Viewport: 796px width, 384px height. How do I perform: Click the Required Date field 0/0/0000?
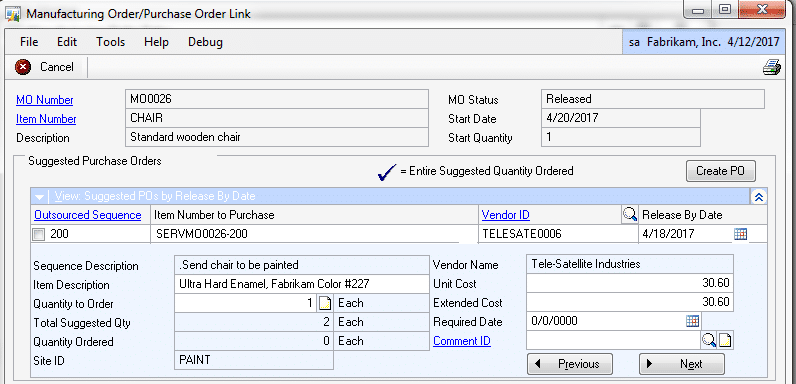point(606,321)
